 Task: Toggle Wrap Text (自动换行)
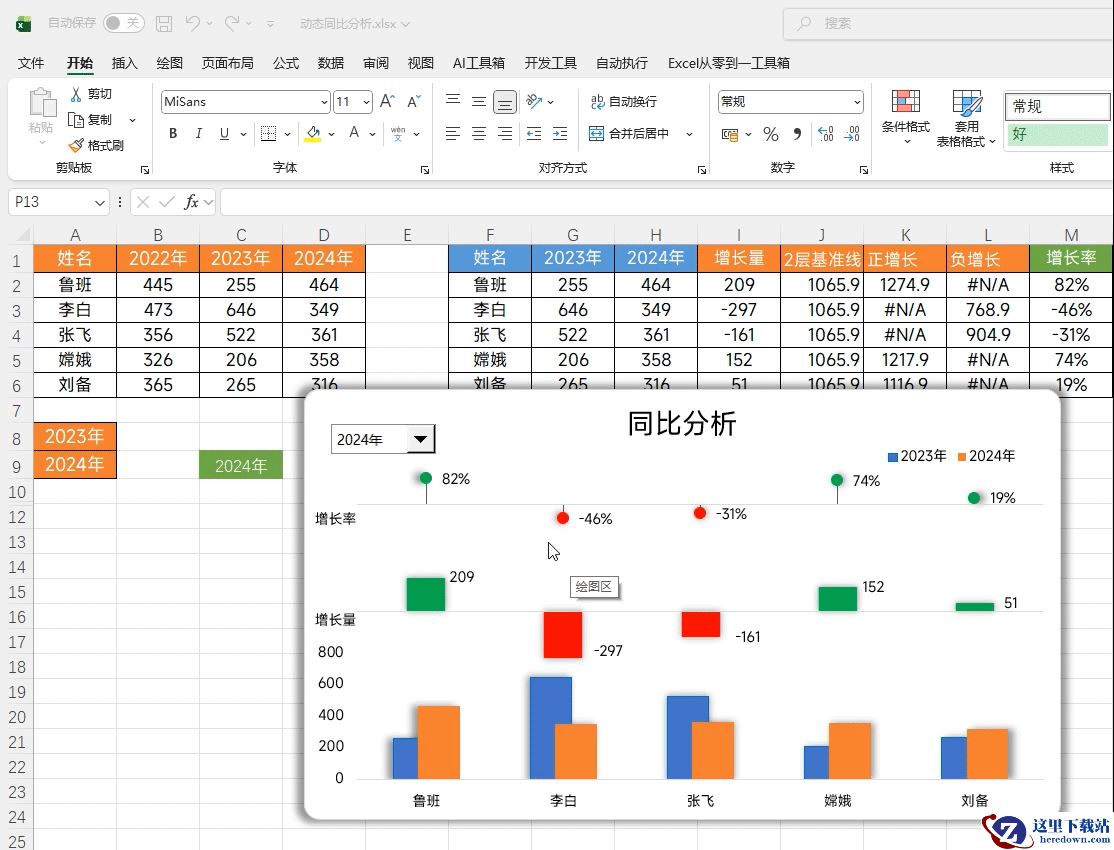pos(624,102)
